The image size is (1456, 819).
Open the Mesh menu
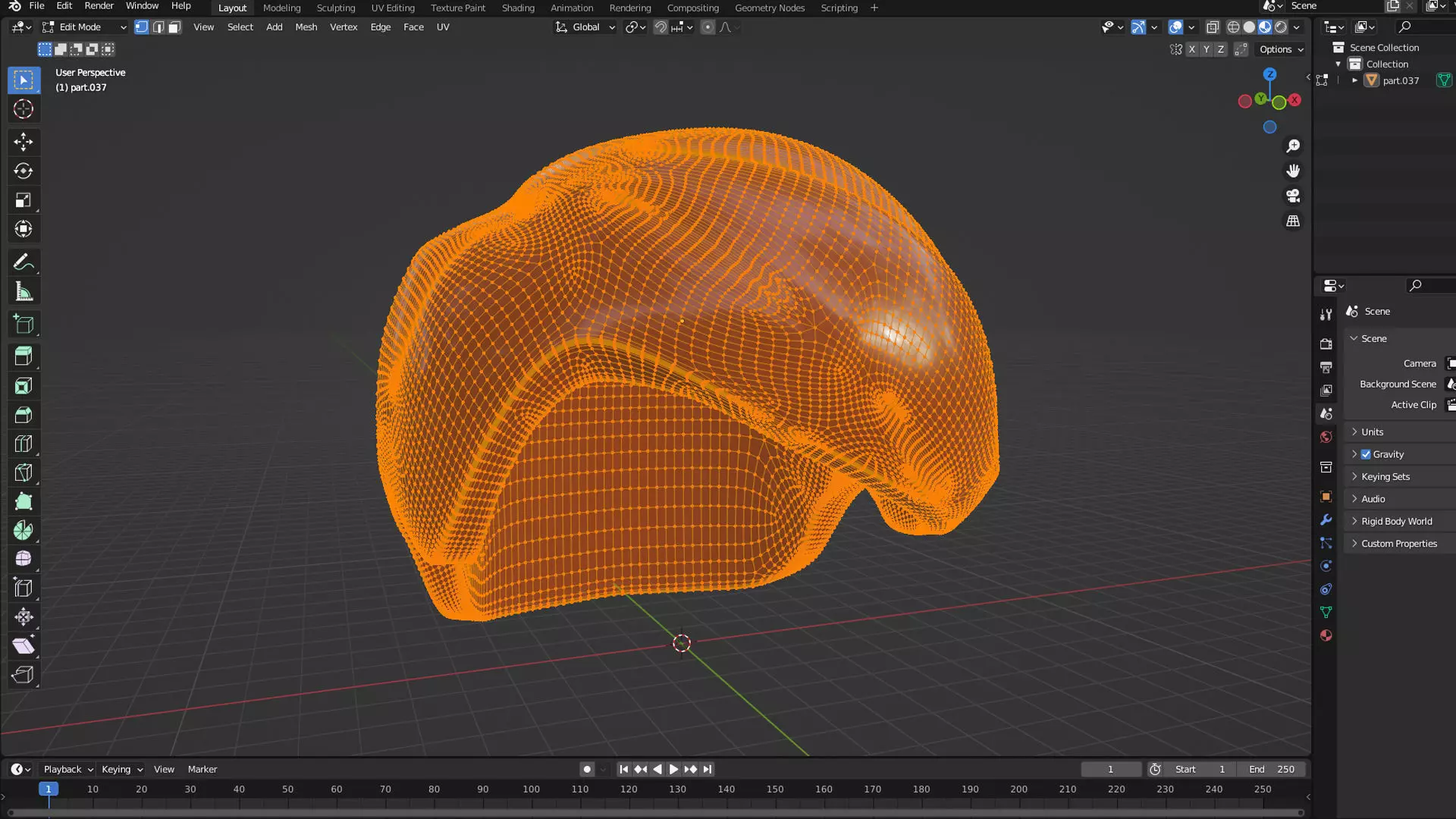click(x=306, y=27)
